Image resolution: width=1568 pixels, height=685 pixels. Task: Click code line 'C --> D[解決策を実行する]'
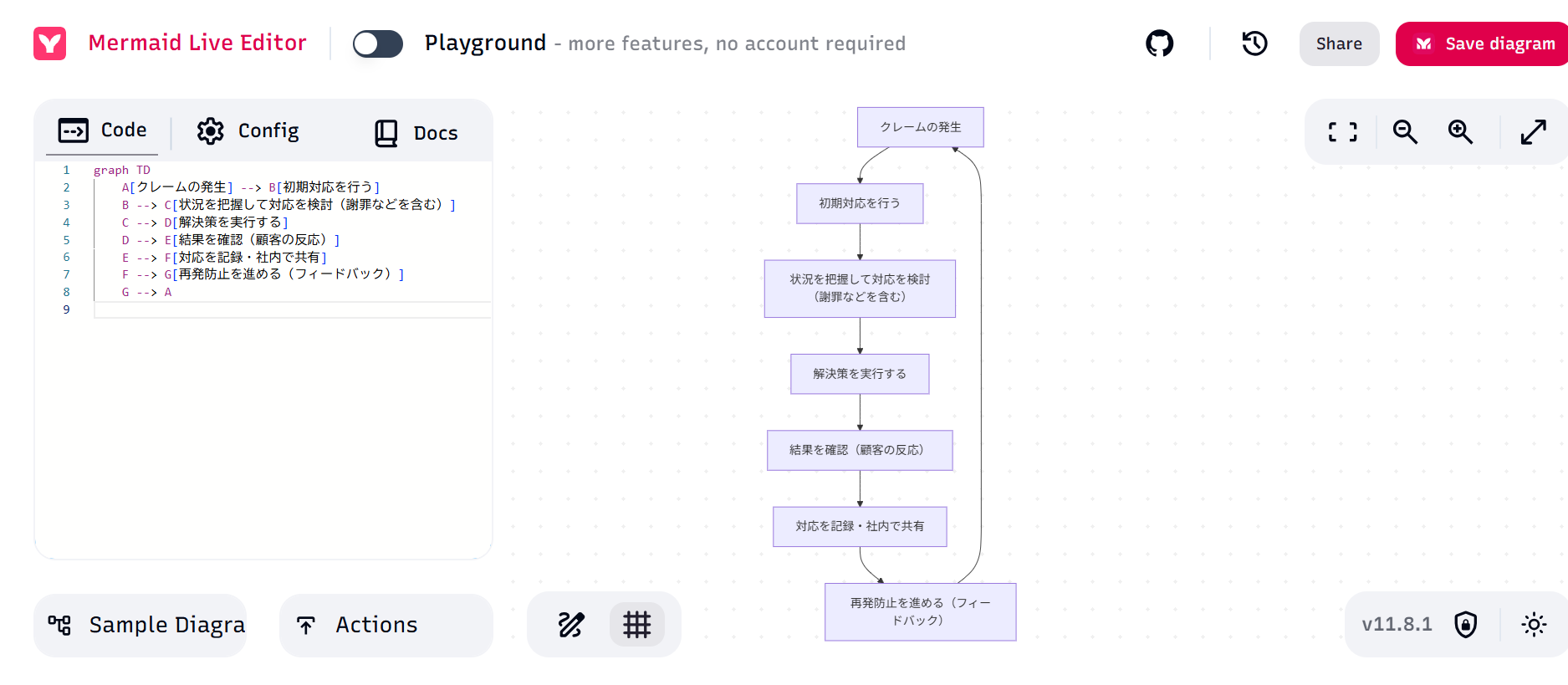205,222
